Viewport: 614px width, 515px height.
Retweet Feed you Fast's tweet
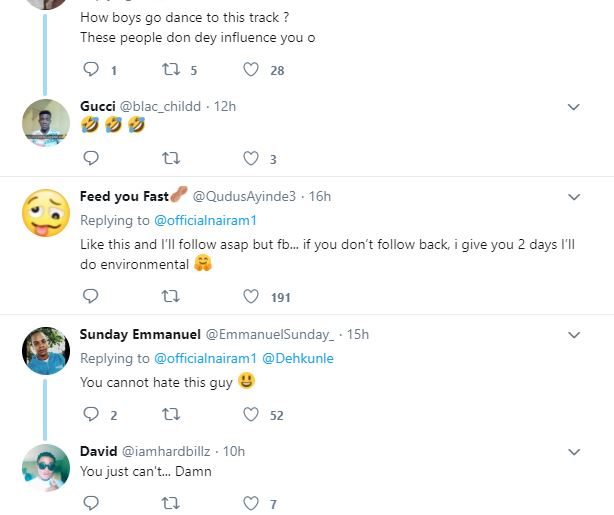171,296
